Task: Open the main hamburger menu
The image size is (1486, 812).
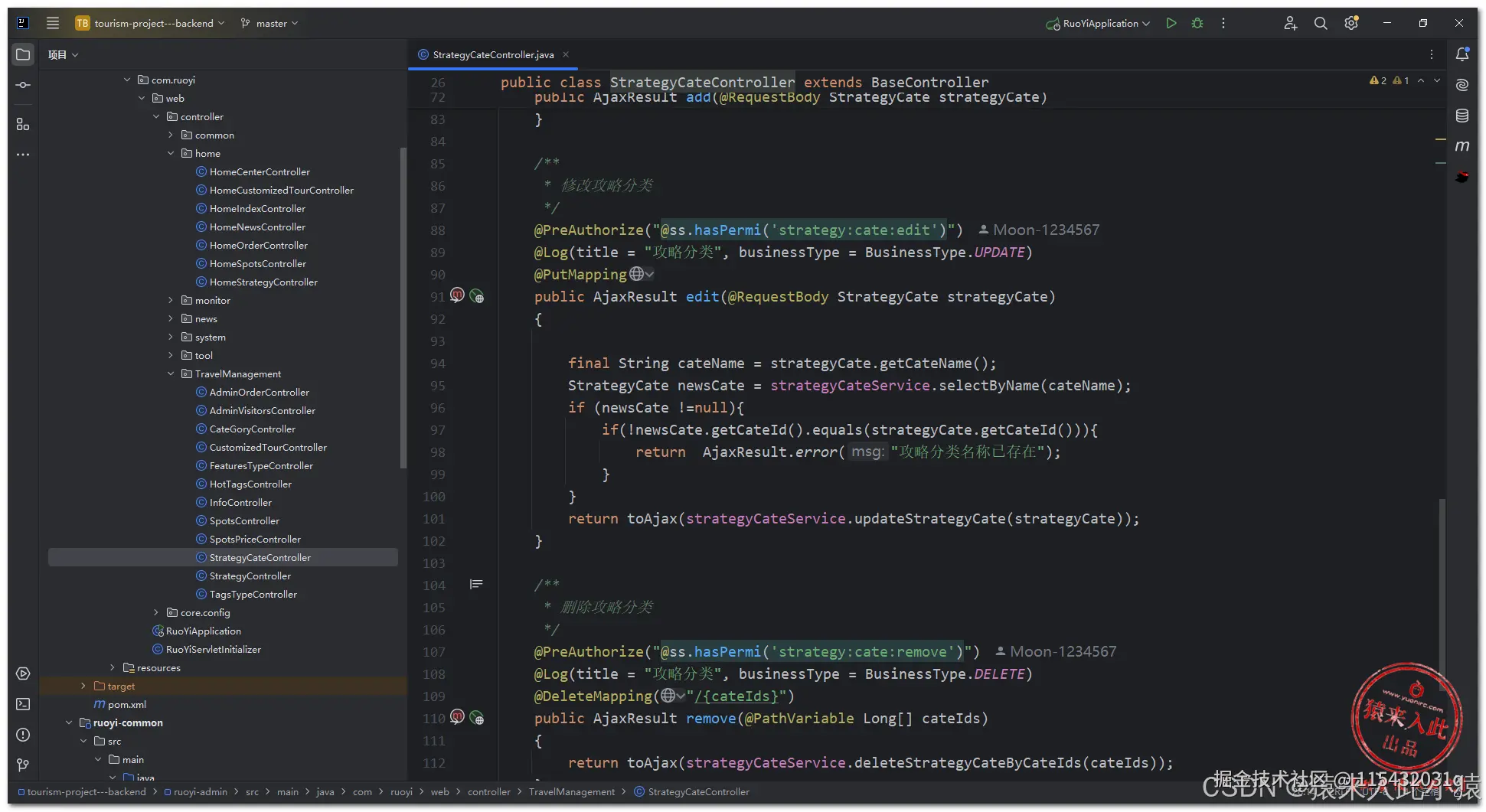Action: click(53, 23)
